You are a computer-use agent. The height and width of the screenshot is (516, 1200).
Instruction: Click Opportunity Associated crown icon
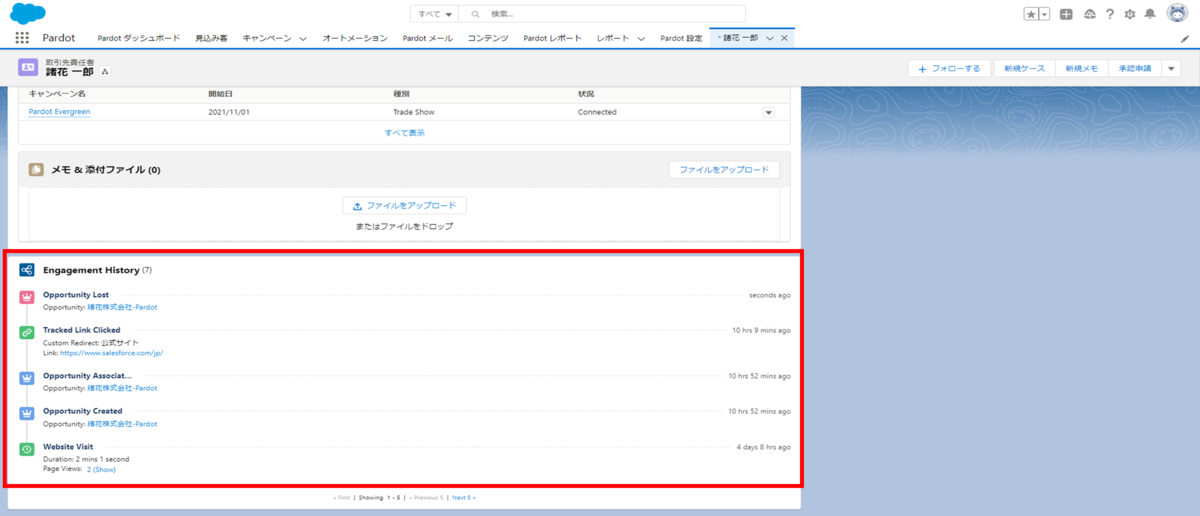click(x=26, y=379)
